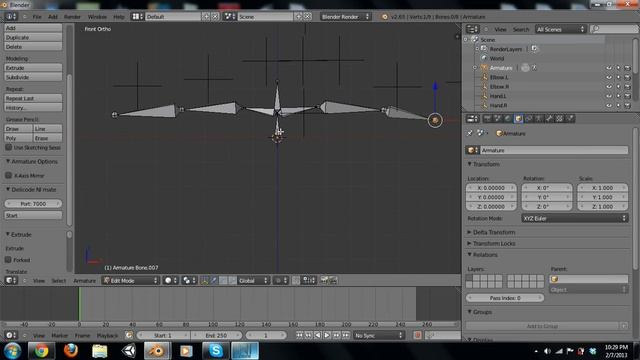Open the Render properties tab icon
This screenshot has width=640, height=360.
point(487,119)
